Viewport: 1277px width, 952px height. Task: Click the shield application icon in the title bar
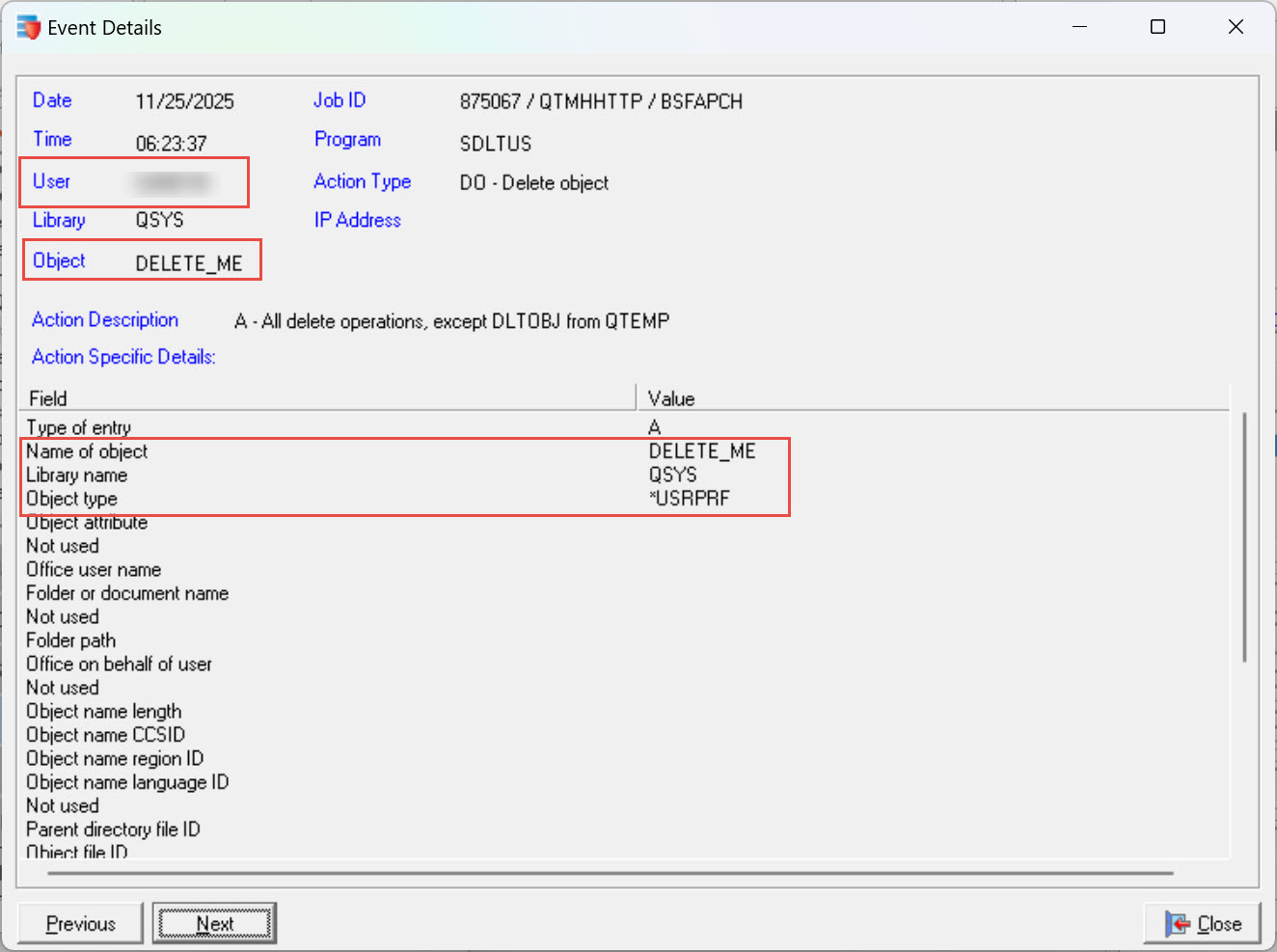pyautogui.click(x=28, y=27)
